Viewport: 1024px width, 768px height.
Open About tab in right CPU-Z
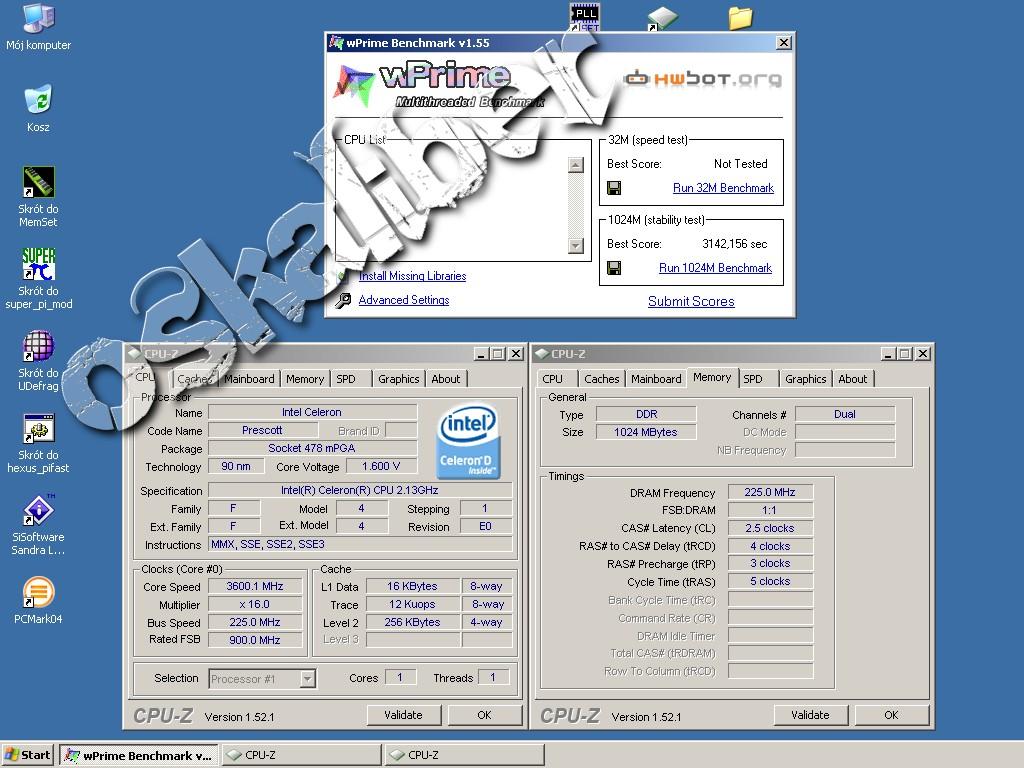pyautogui.click(x=852, y=379)
